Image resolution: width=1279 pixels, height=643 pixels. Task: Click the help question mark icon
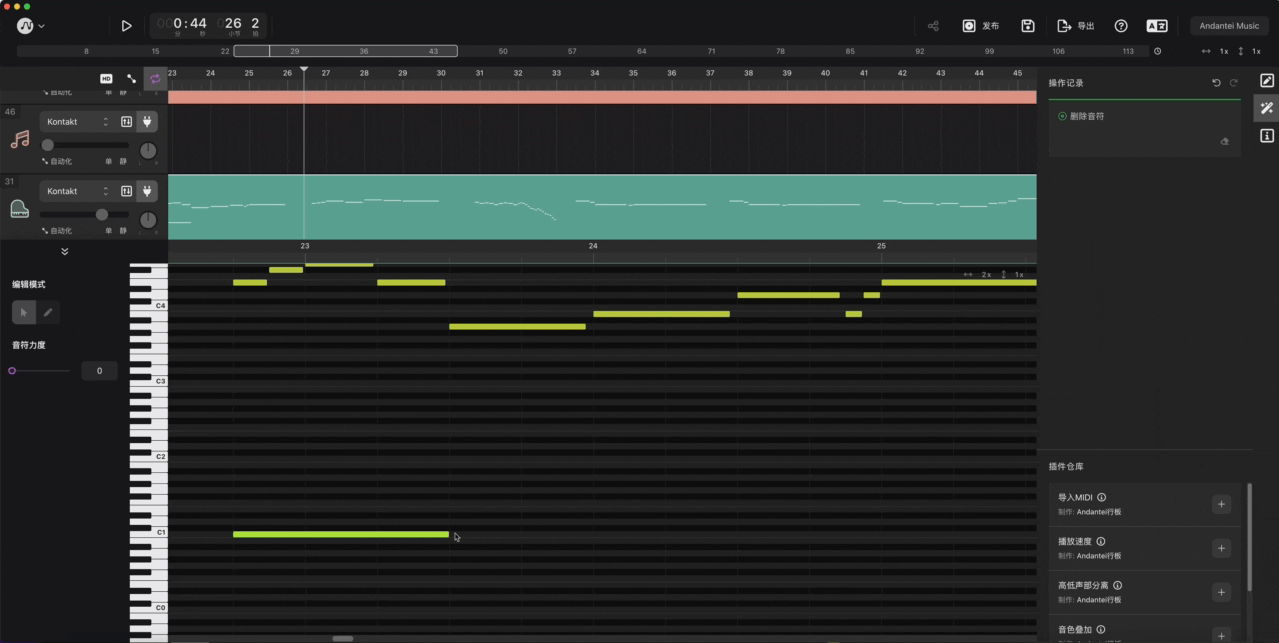[x=1121, y=25]
